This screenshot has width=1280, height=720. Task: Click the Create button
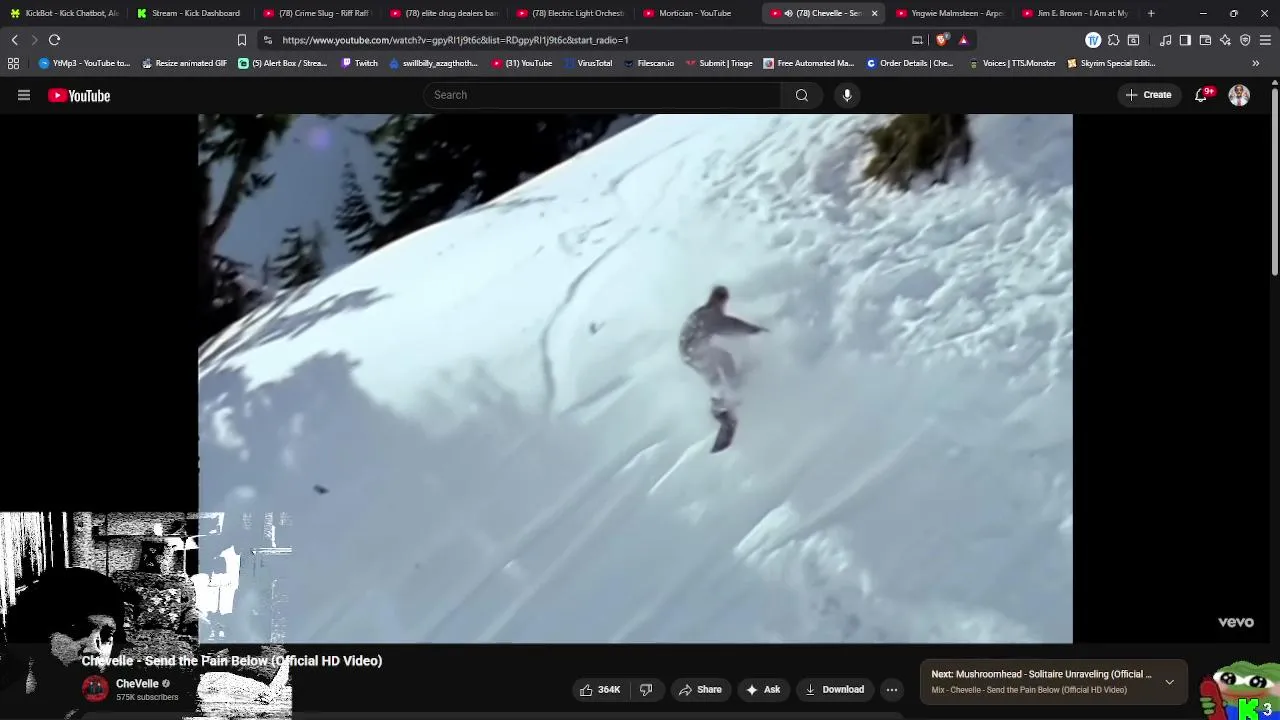point(1148,95)
